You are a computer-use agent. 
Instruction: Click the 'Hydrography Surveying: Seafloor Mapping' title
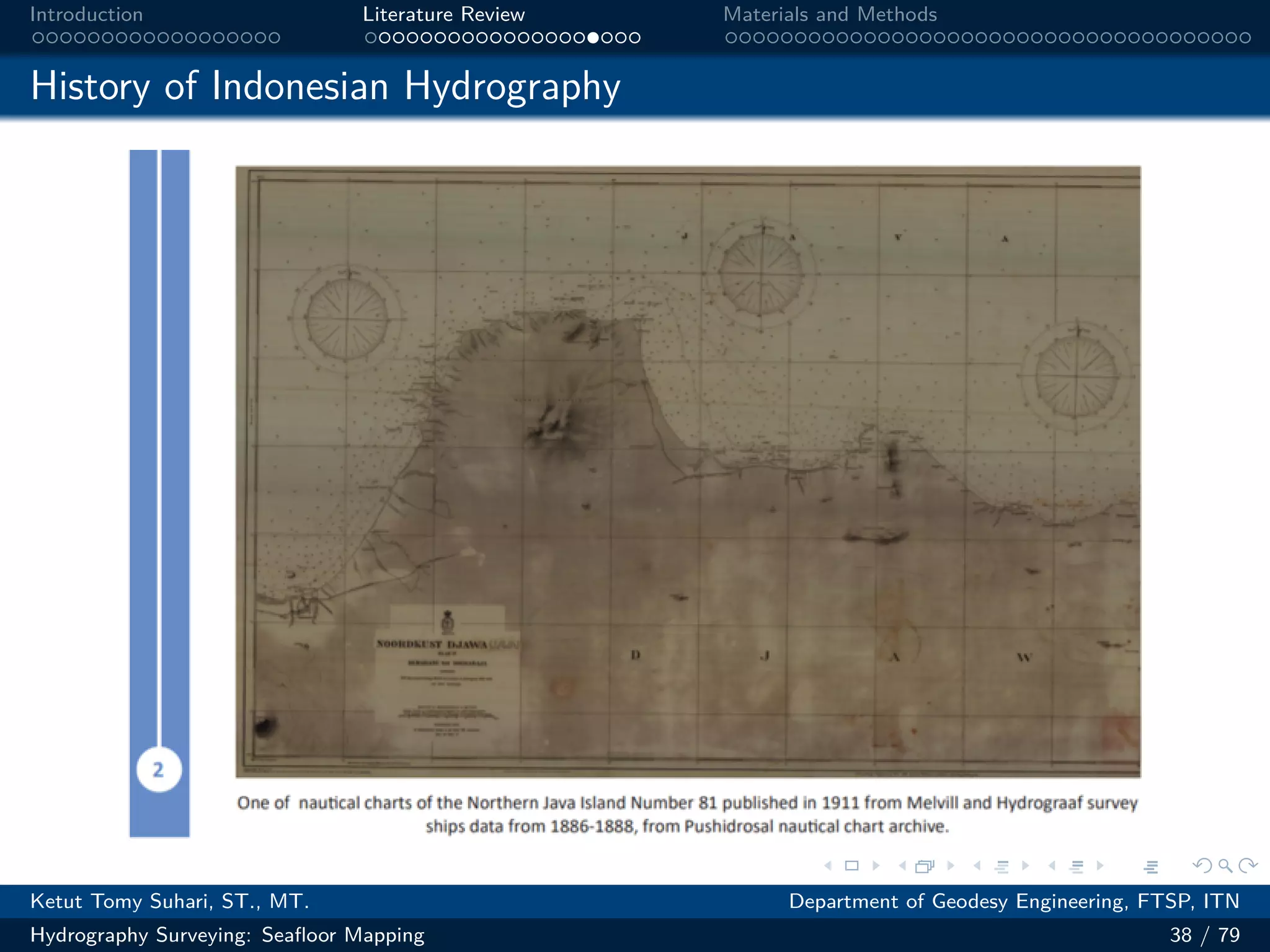click(227, 935)
